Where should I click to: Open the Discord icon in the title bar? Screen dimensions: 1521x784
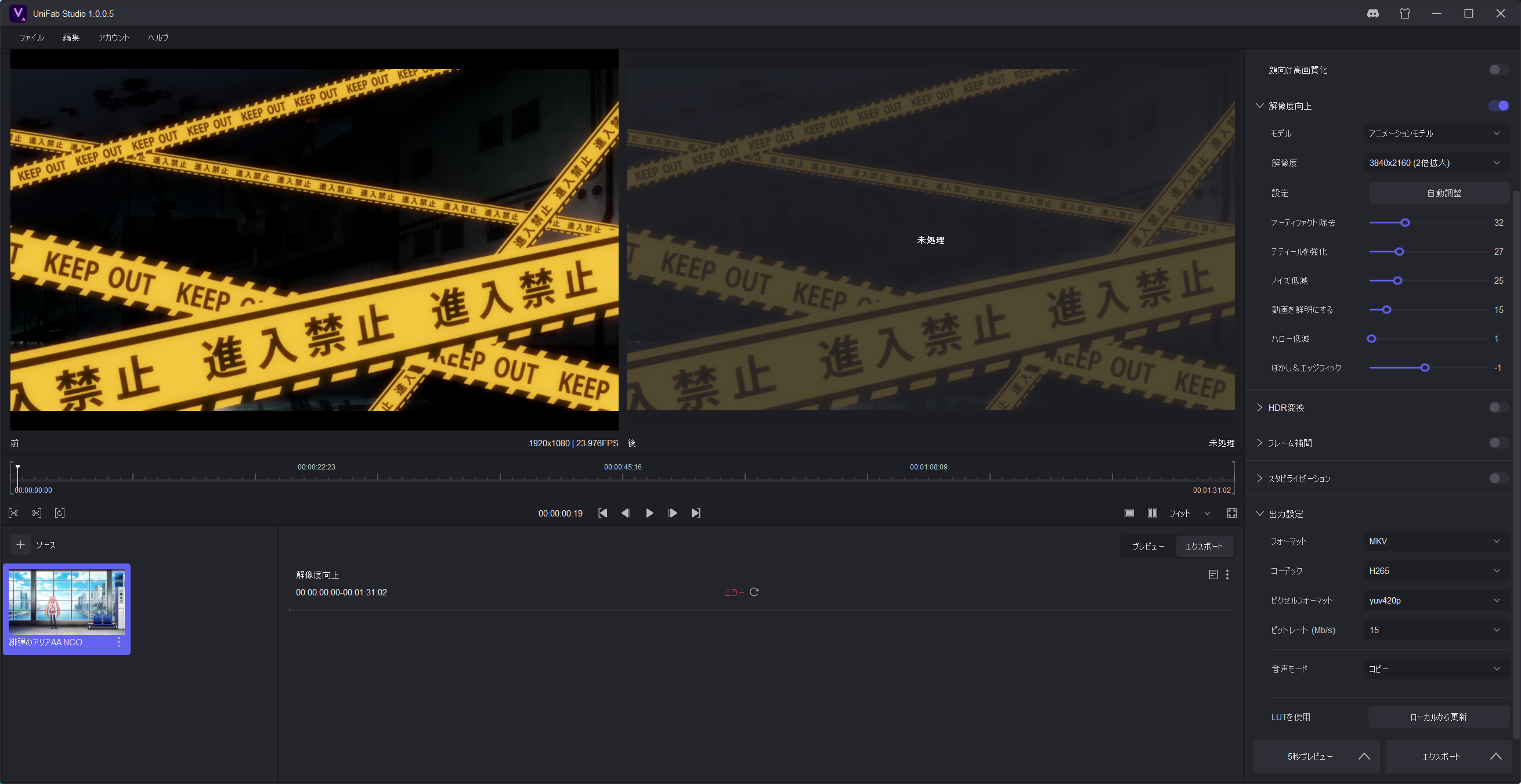tap(1373, 13)
